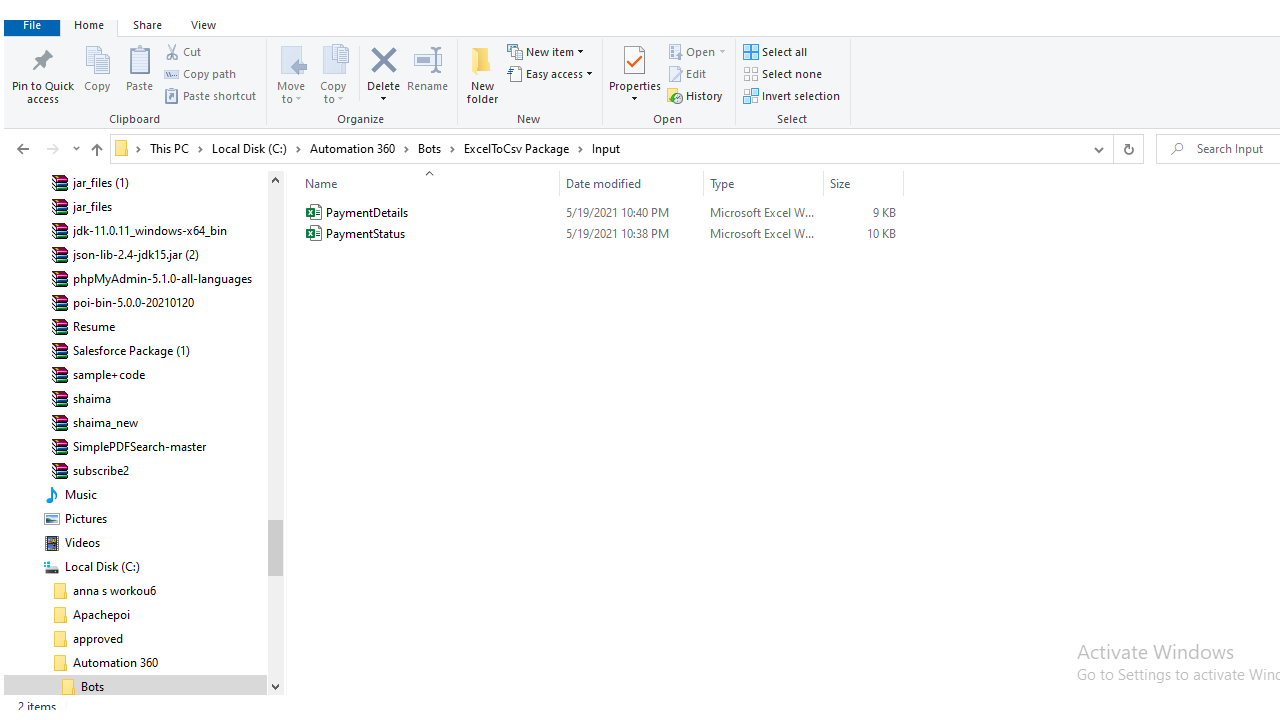Select the Automation 360 folder in tree
The height and width of the screenshot is (720, 1280).
pyautogui.click(x=115, y=663)
